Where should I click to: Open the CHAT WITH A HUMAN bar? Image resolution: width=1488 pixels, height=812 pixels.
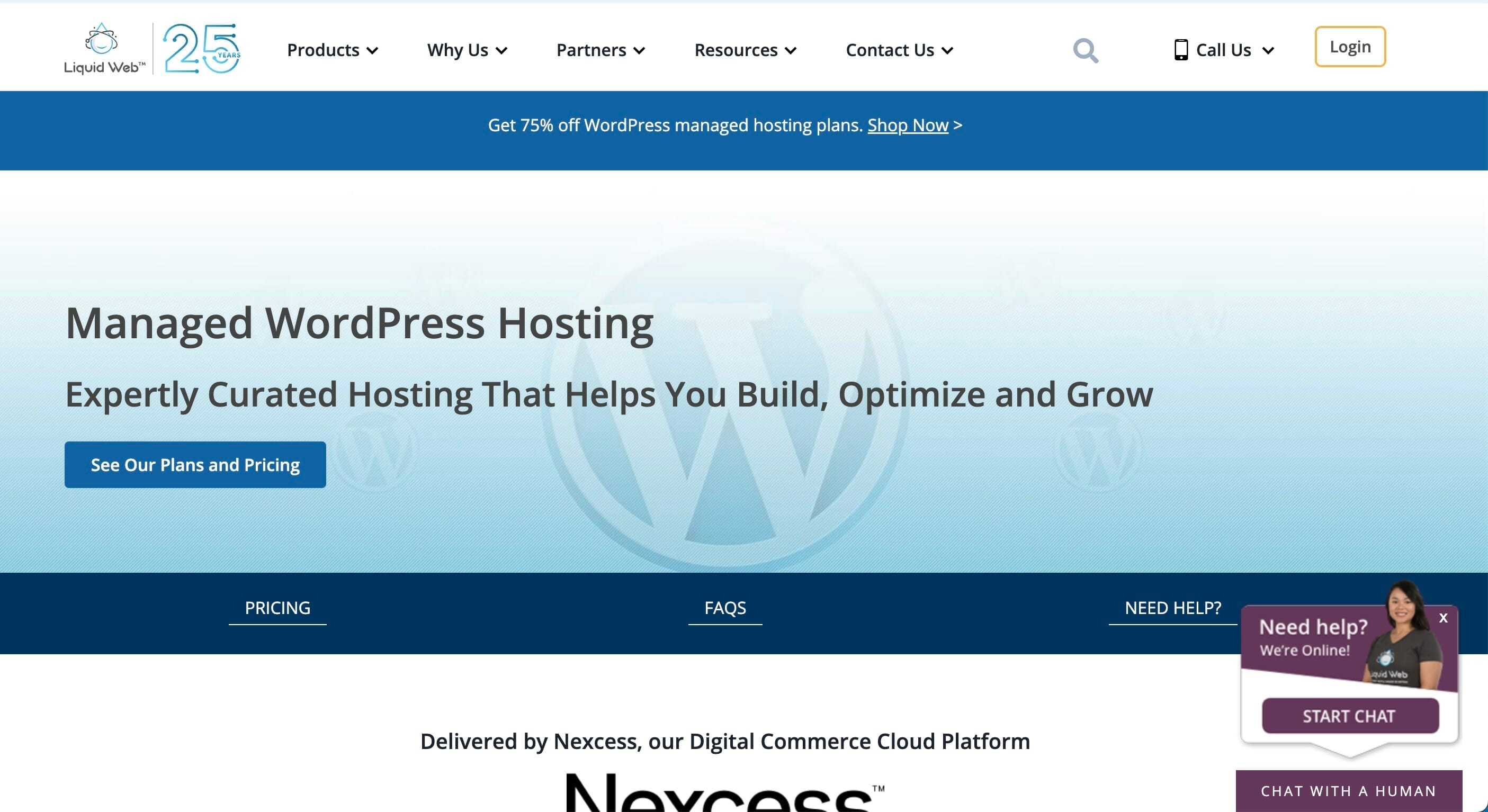pos(1349,791)
